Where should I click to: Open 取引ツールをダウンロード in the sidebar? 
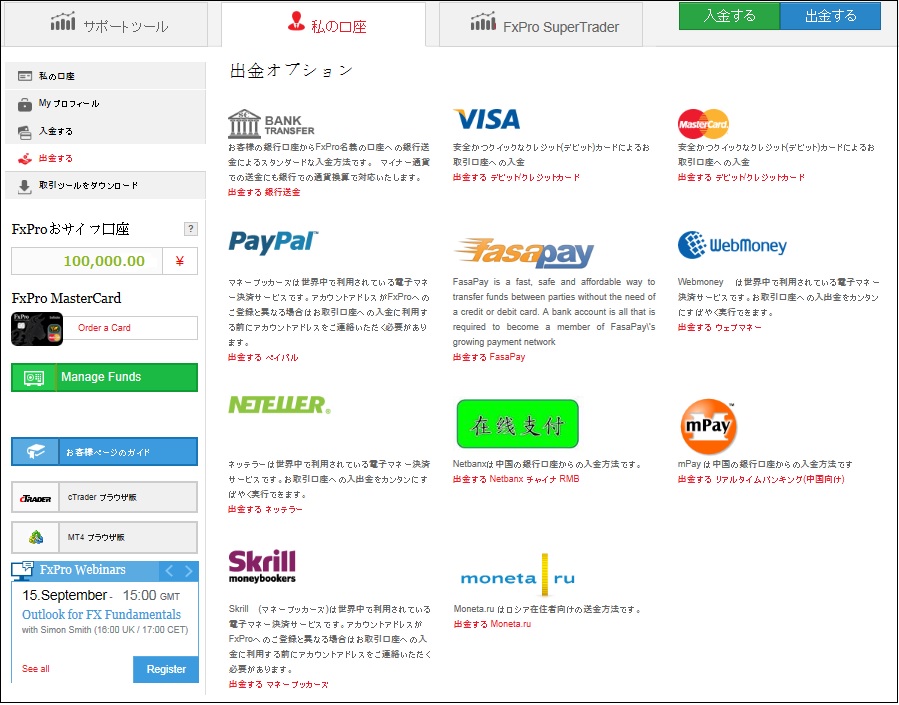tap(105, 186)
